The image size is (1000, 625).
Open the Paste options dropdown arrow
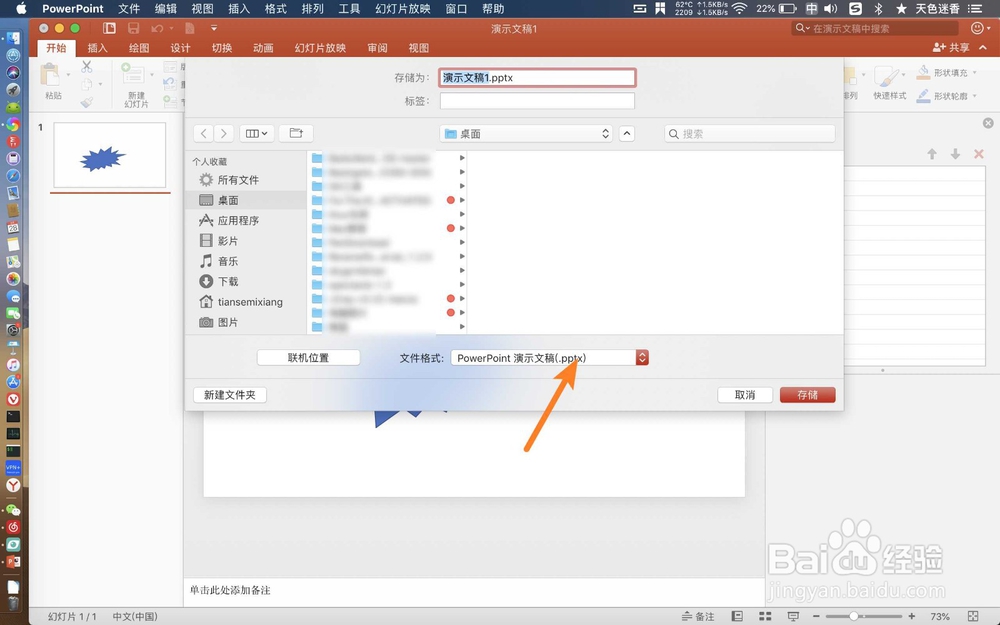pyautogui.click(x=68, y=75)
